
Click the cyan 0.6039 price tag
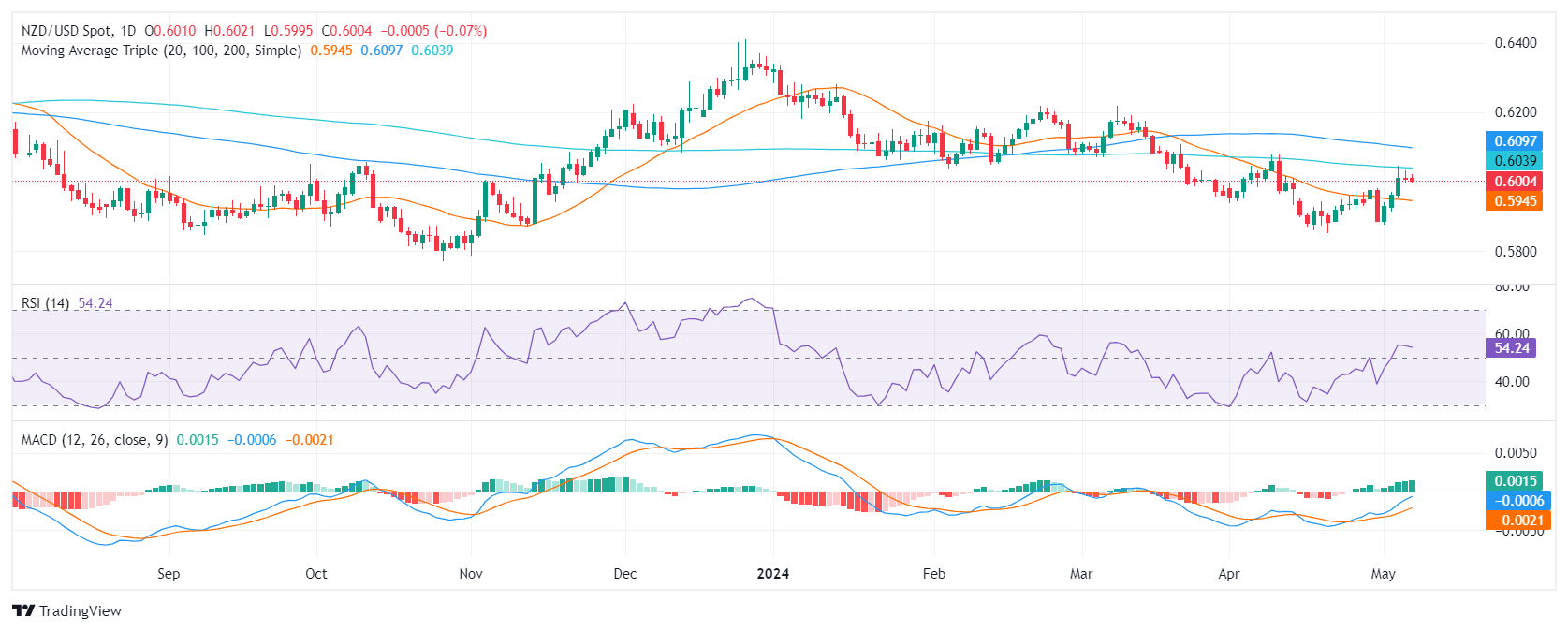pos(1514,161)
